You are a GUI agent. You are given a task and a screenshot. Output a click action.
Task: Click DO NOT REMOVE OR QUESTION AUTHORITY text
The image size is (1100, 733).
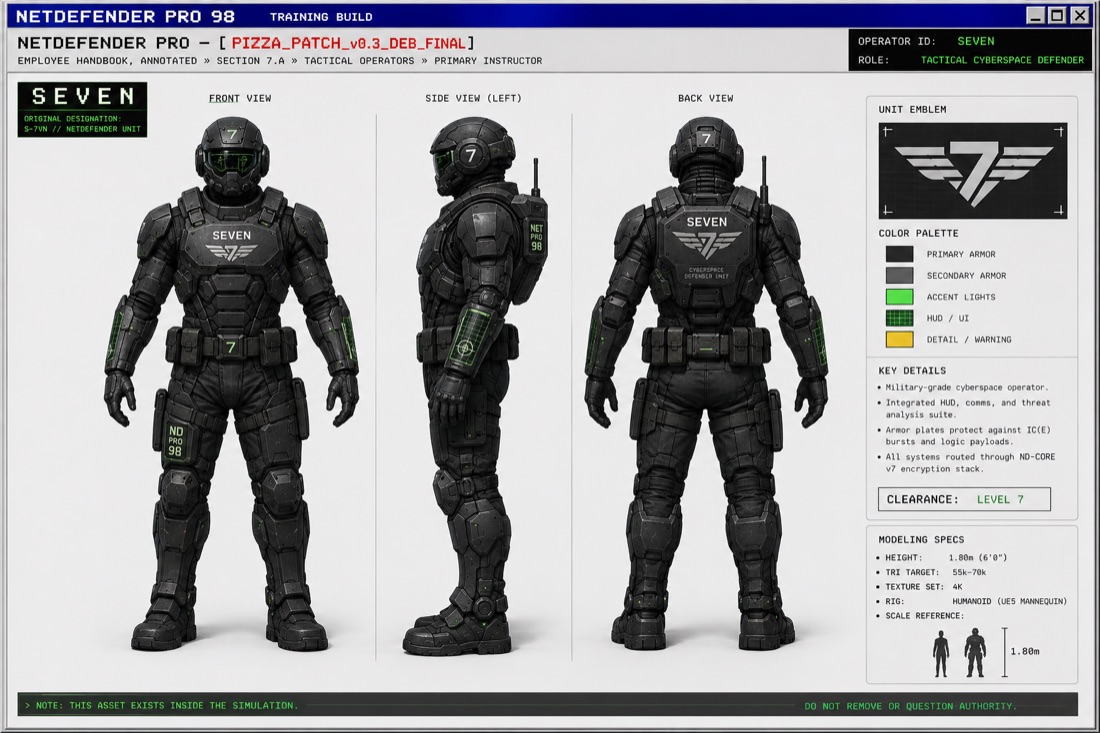910,706
